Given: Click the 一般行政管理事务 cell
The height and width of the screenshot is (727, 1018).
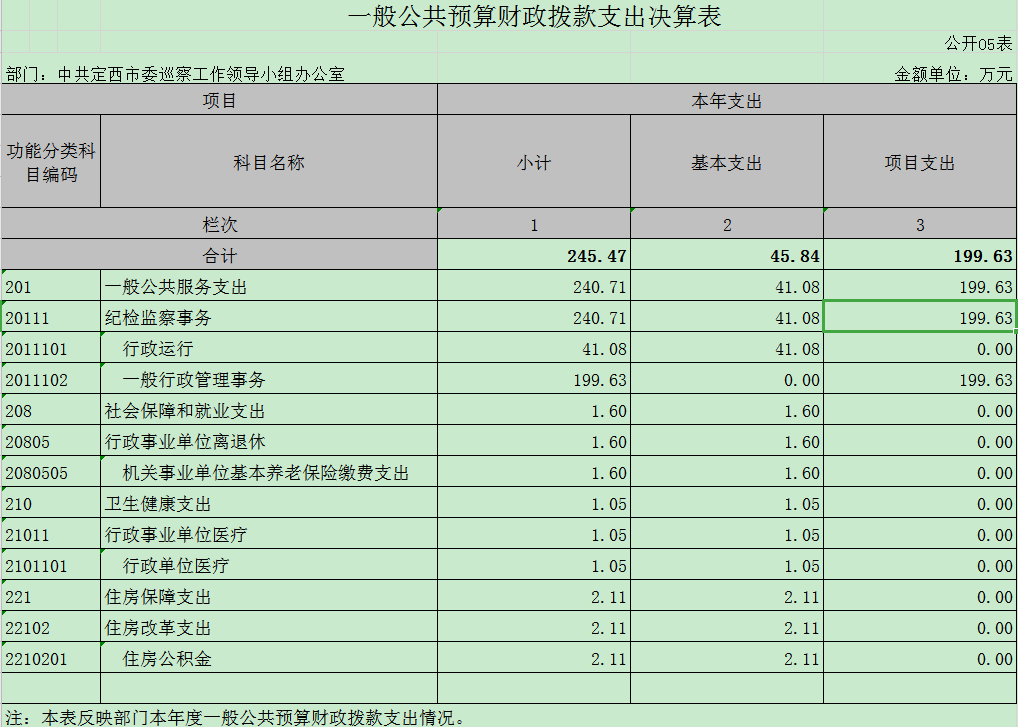Looking at the screenshot, I should click(269, 380).
